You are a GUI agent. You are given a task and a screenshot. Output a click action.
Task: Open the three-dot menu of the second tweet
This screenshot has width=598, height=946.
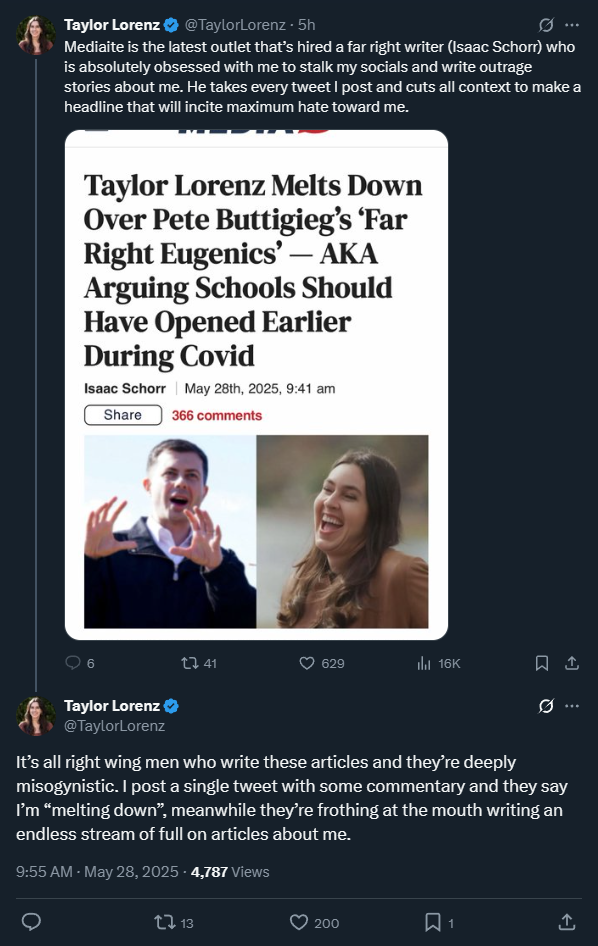[x=572, y=706]
